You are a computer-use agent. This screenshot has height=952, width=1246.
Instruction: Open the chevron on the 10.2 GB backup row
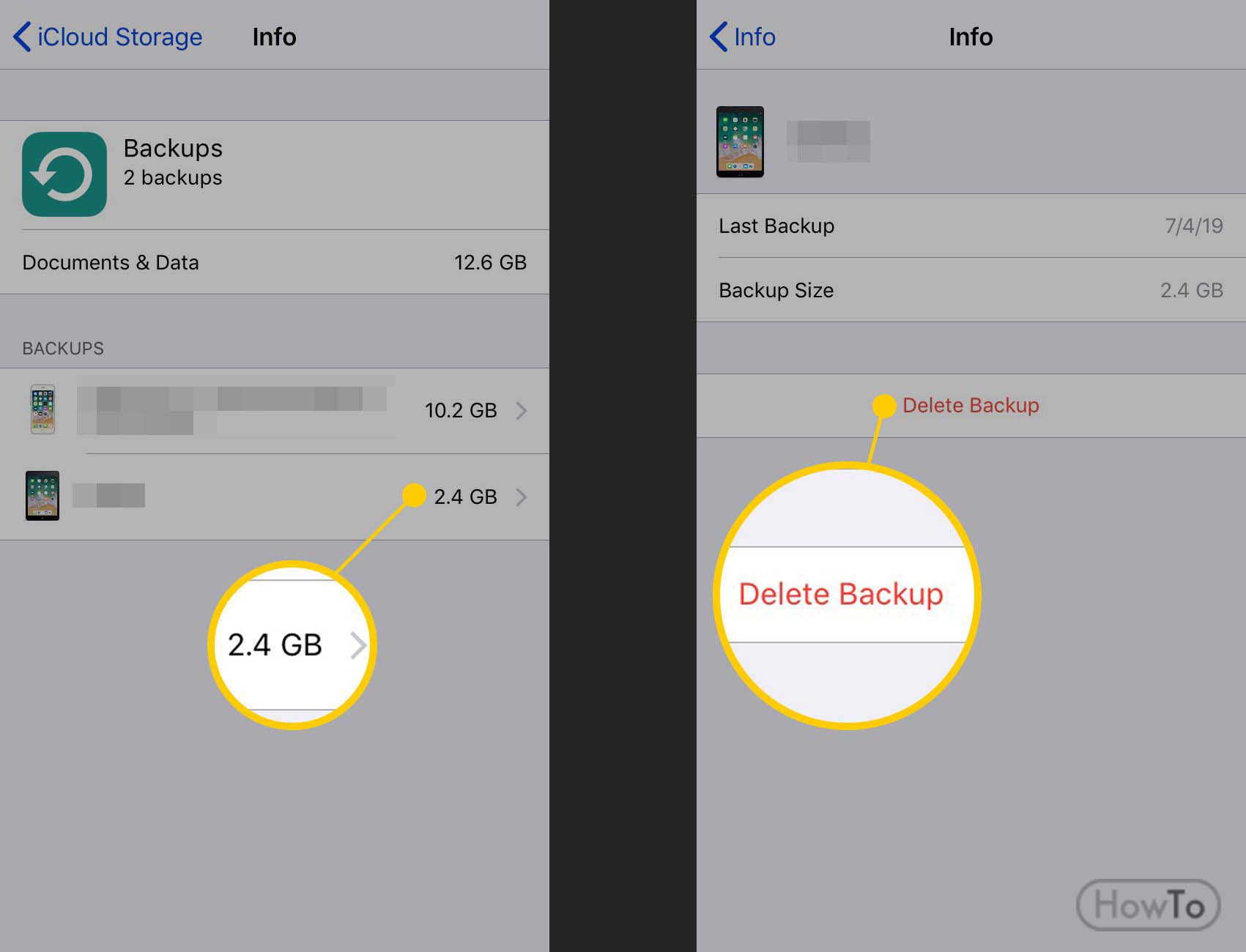point(522,410)
